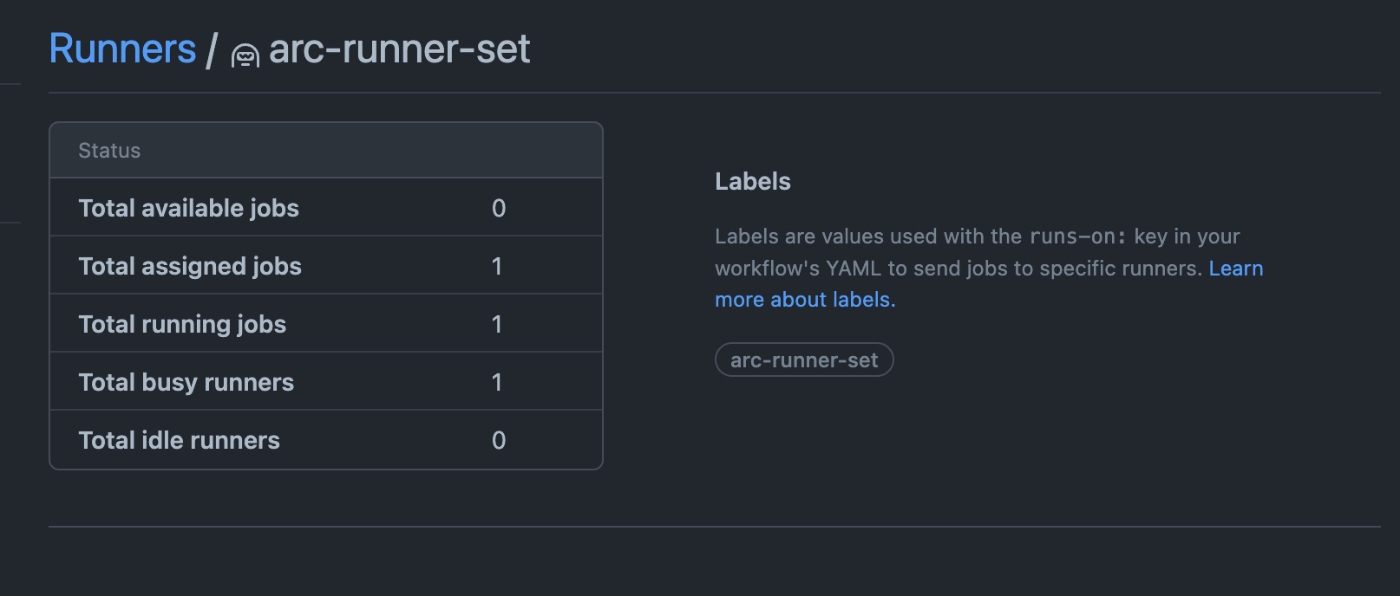Viewport: 1400px width, 596px height.
Task: Select the Total idle runners row
Action: coord(326,440)
